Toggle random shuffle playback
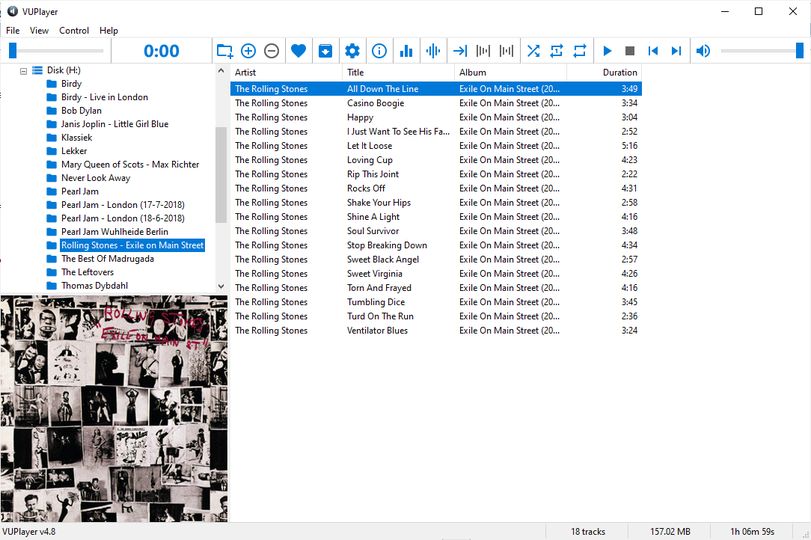 [x=533, y=51]
